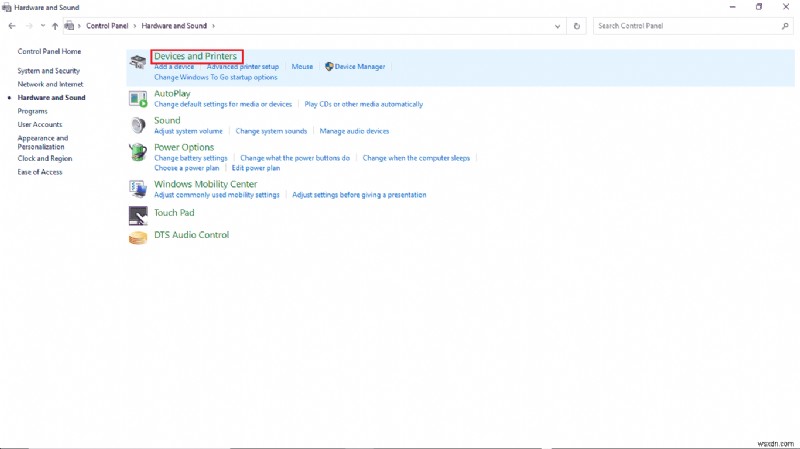
Task: Open the Touch Pad heading
Action: click(x=174, y=213)
